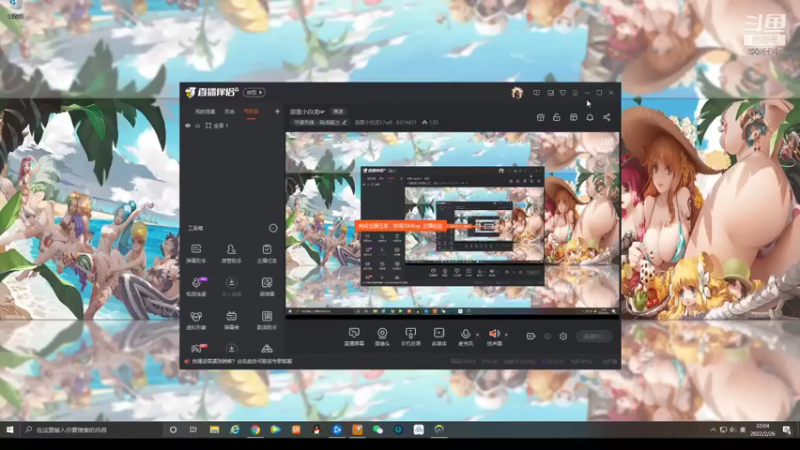Image resolution: width=800 pixels, height=450 pixels.
Task: Add a new scene with plus button
Action: click(277, 111)
